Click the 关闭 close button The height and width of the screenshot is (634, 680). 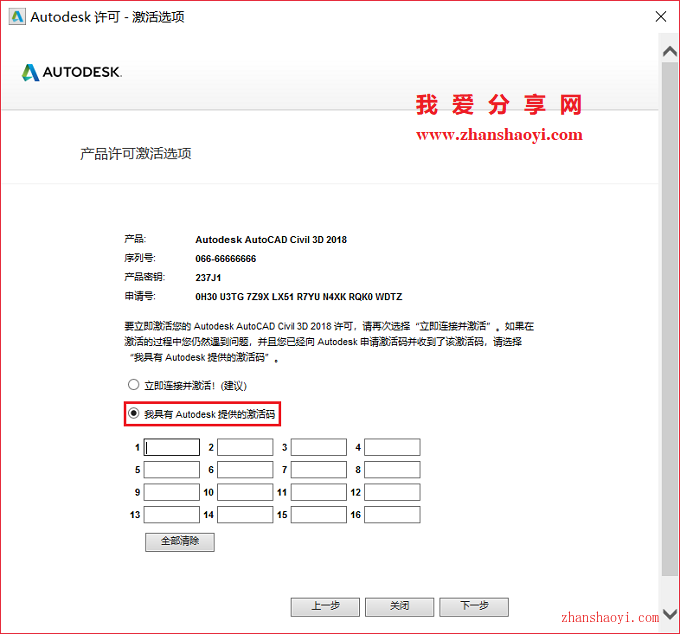399,607
